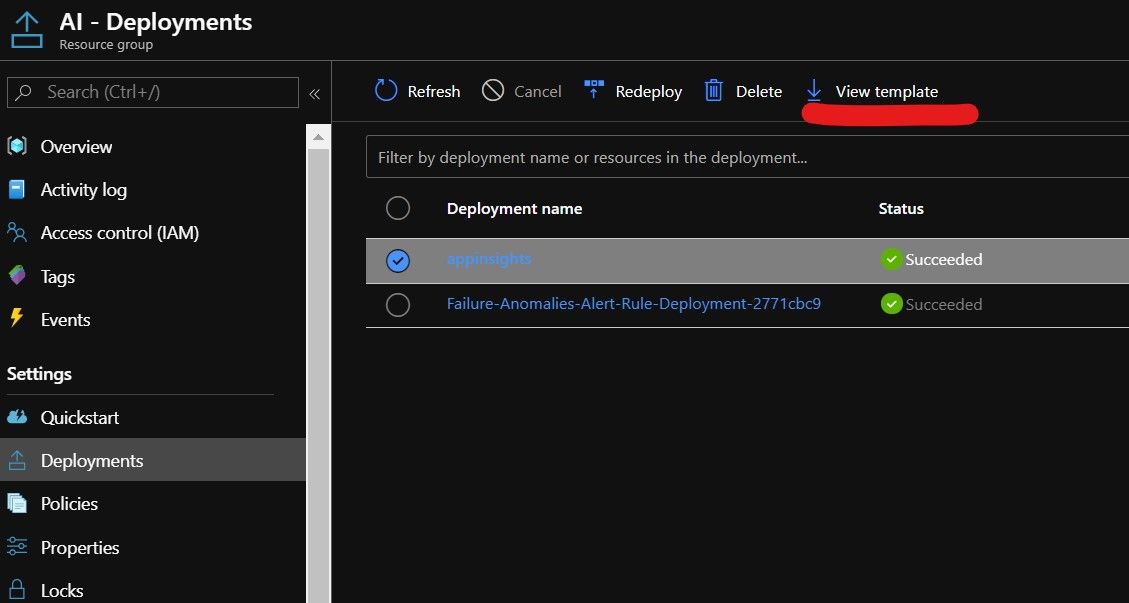Click the Overview cube icon in sidebar

(x=17, y=146)
